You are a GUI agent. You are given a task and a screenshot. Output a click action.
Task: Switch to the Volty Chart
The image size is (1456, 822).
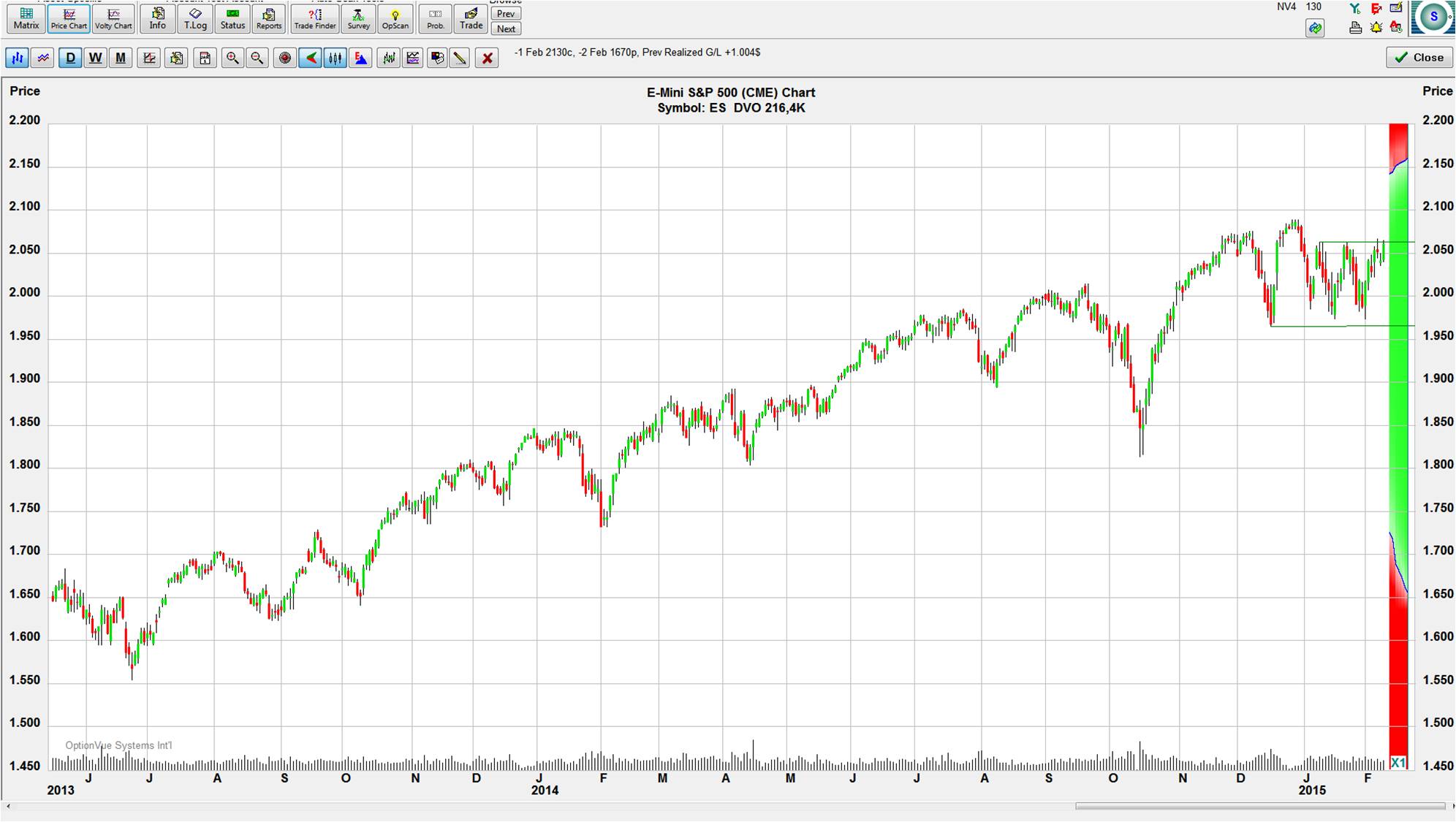click(x=113, y=18)
